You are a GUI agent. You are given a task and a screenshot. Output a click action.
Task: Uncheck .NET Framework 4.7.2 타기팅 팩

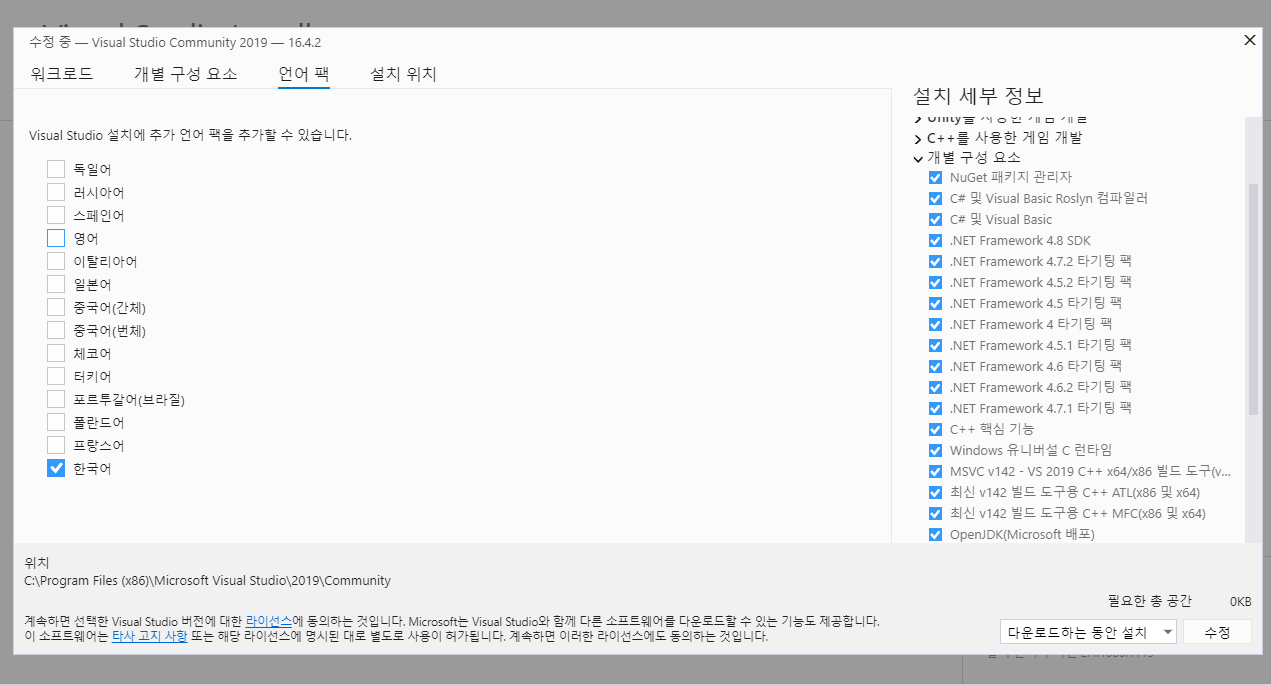pos(936,261)
